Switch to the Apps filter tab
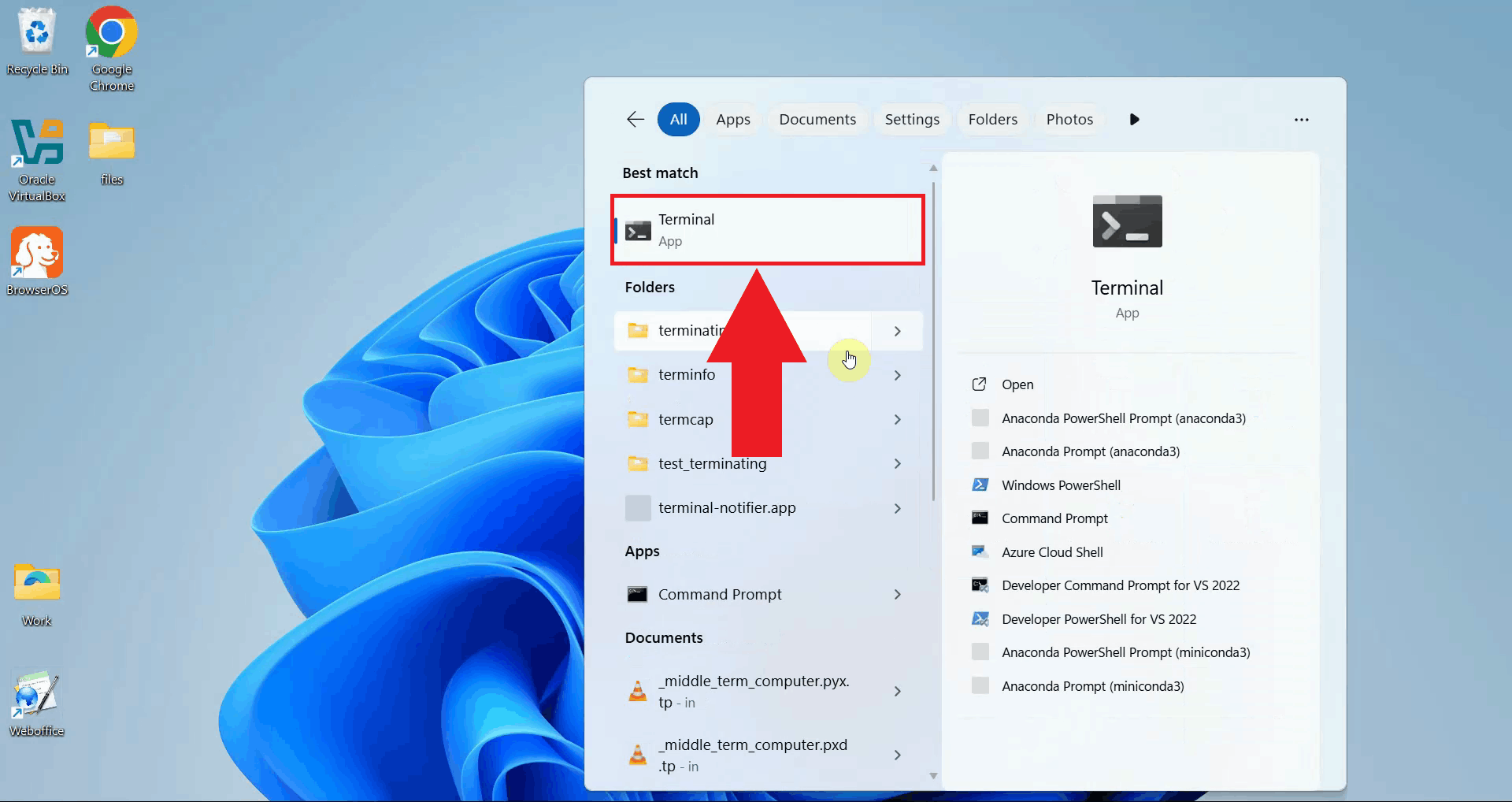Image resolution: width=1512 pixels, height=802 pixels. (x=732, y=119)
